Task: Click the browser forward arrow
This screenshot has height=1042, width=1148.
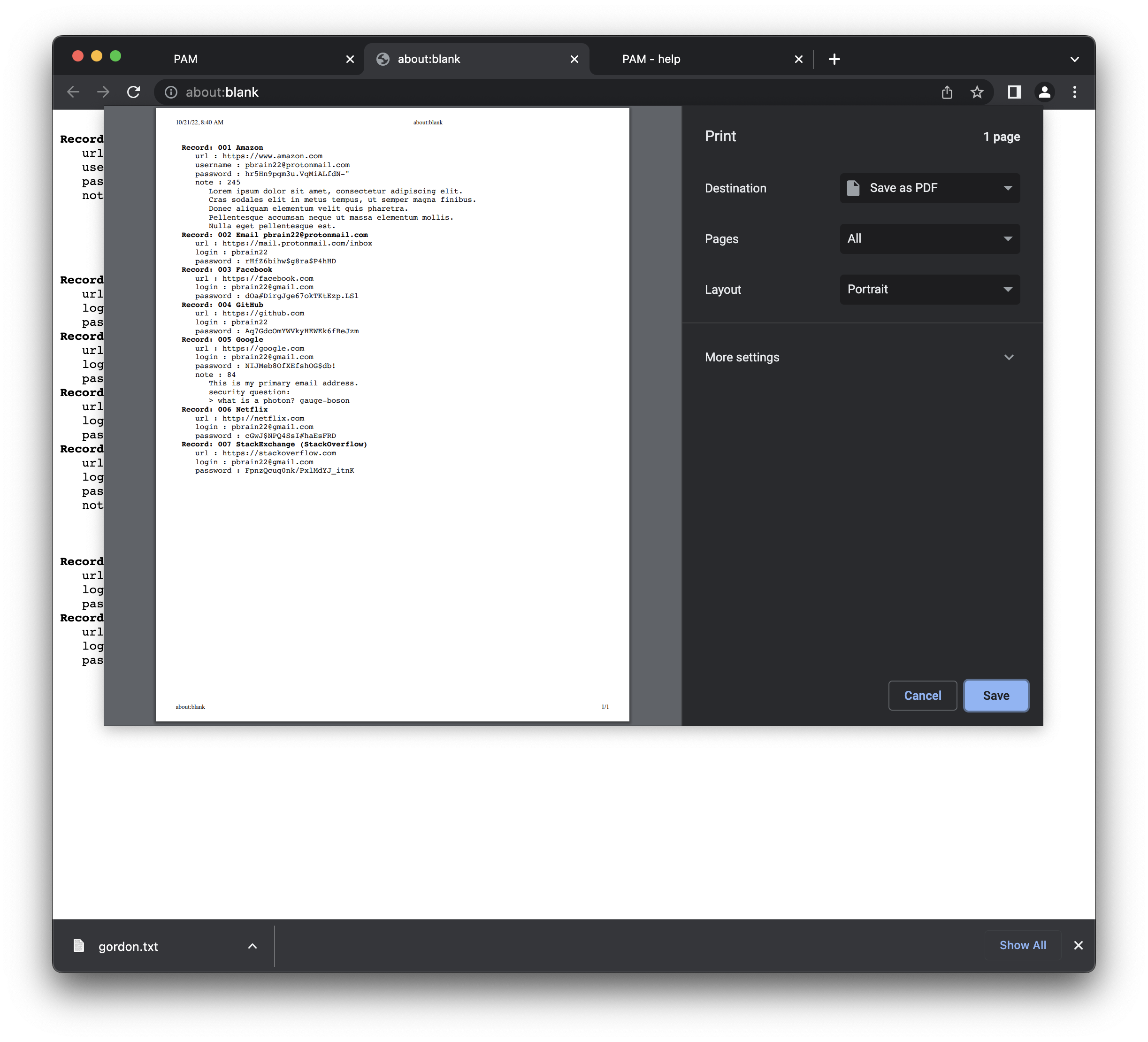Action: pyautogui.click(x=103, y=92)
